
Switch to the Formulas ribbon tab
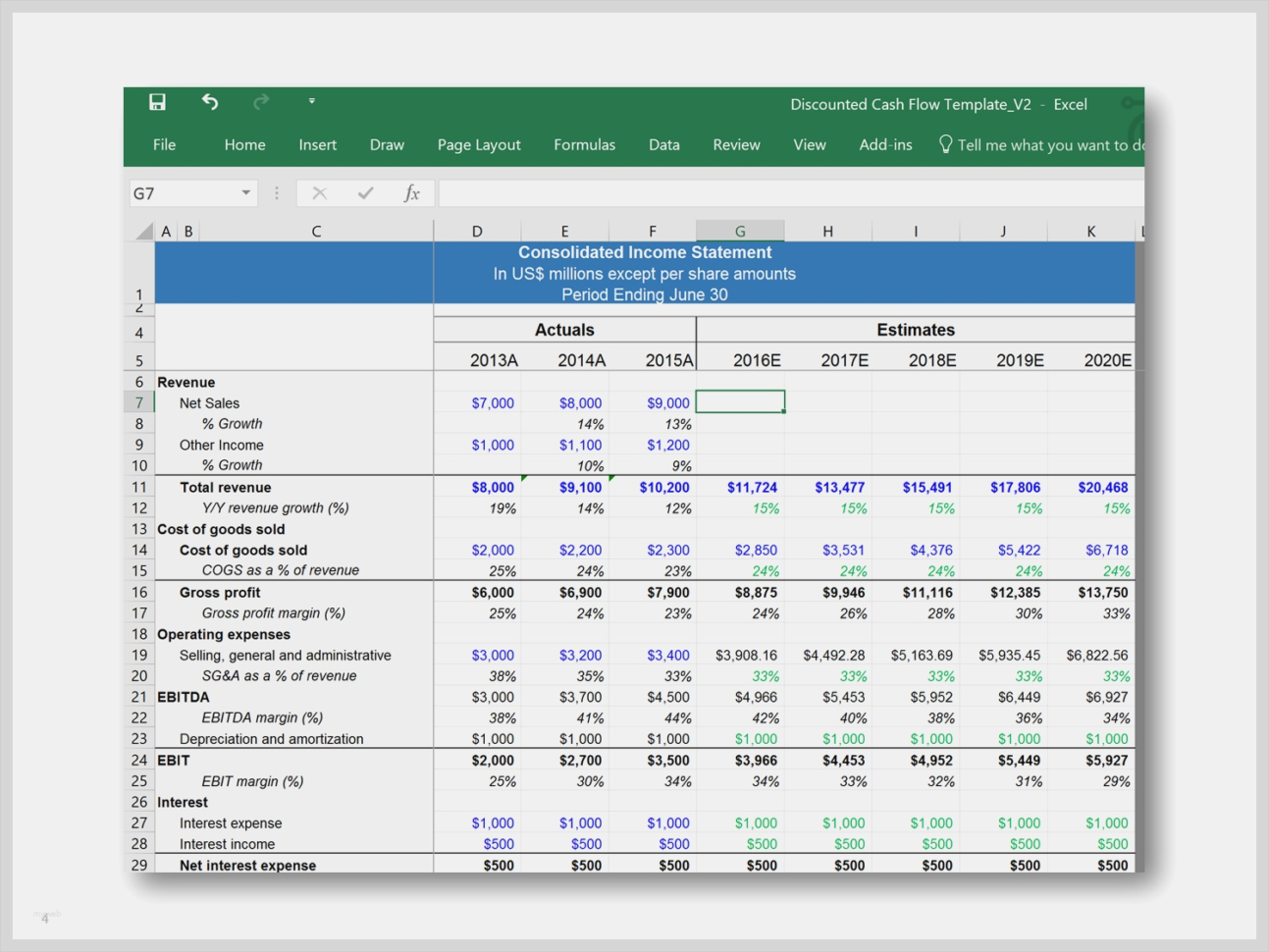pyautogui.click(x=584, y=144)
